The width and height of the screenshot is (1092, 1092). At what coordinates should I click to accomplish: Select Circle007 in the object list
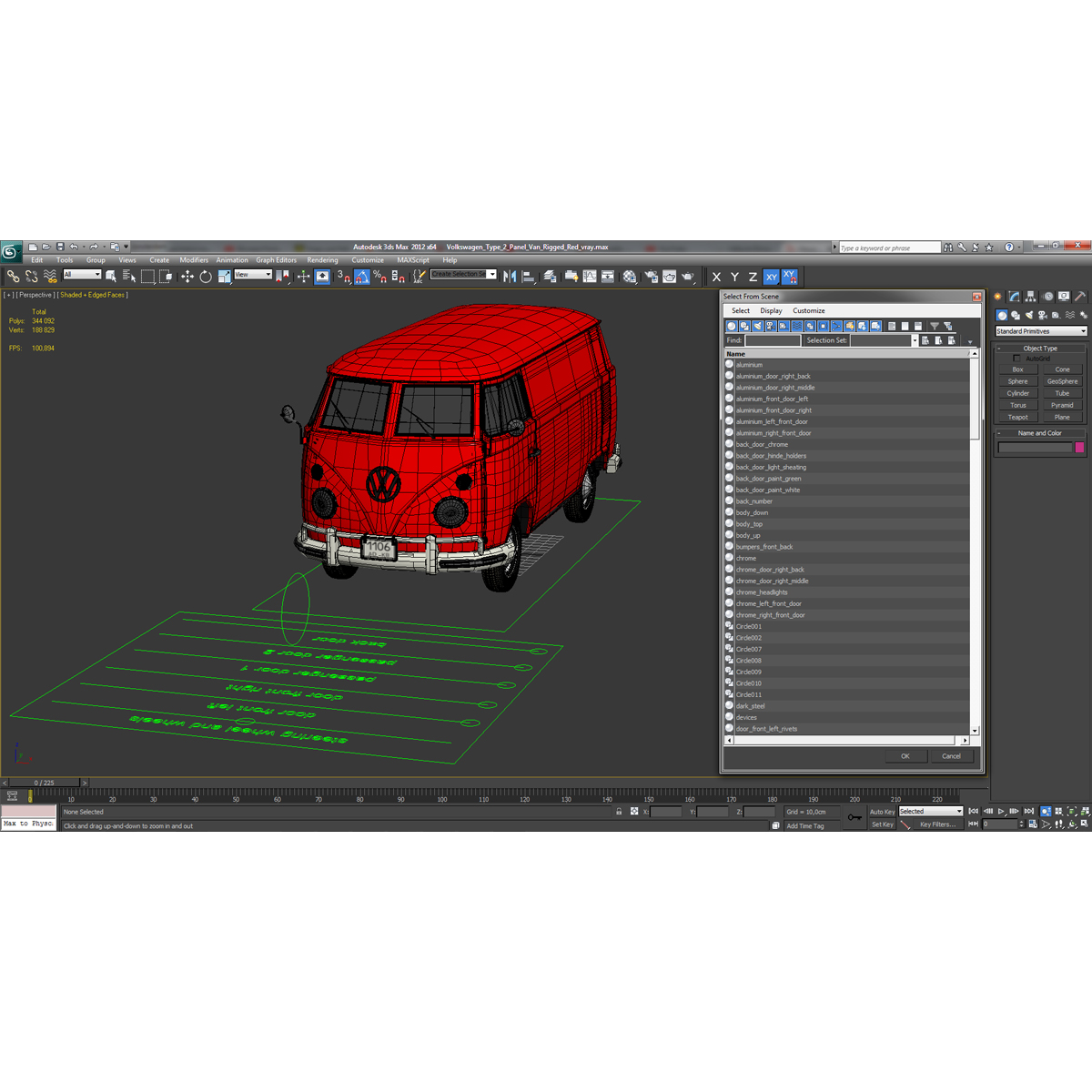749,649
